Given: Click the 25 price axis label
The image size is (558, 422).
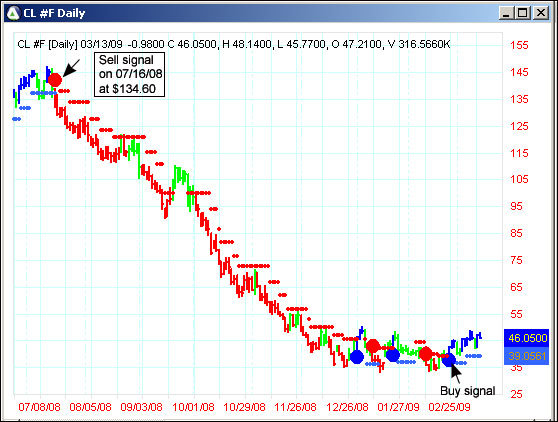Looking at the screenshot, I should [516, 394].
